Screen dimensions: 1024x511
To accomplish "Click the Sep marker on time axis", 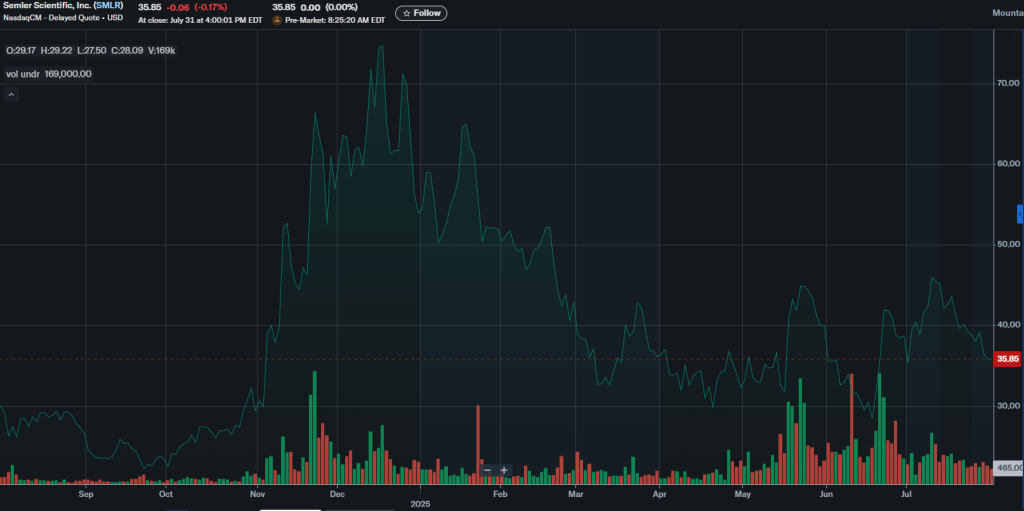I will click(x=85, y=494).
